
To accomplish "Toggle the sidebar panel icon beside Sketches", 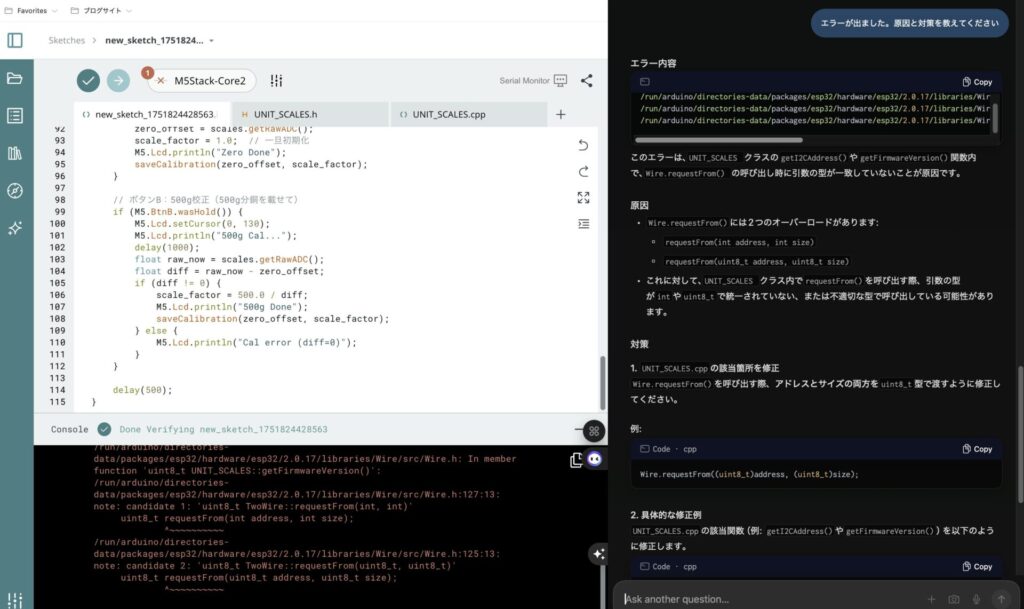I will coord(15,40).
